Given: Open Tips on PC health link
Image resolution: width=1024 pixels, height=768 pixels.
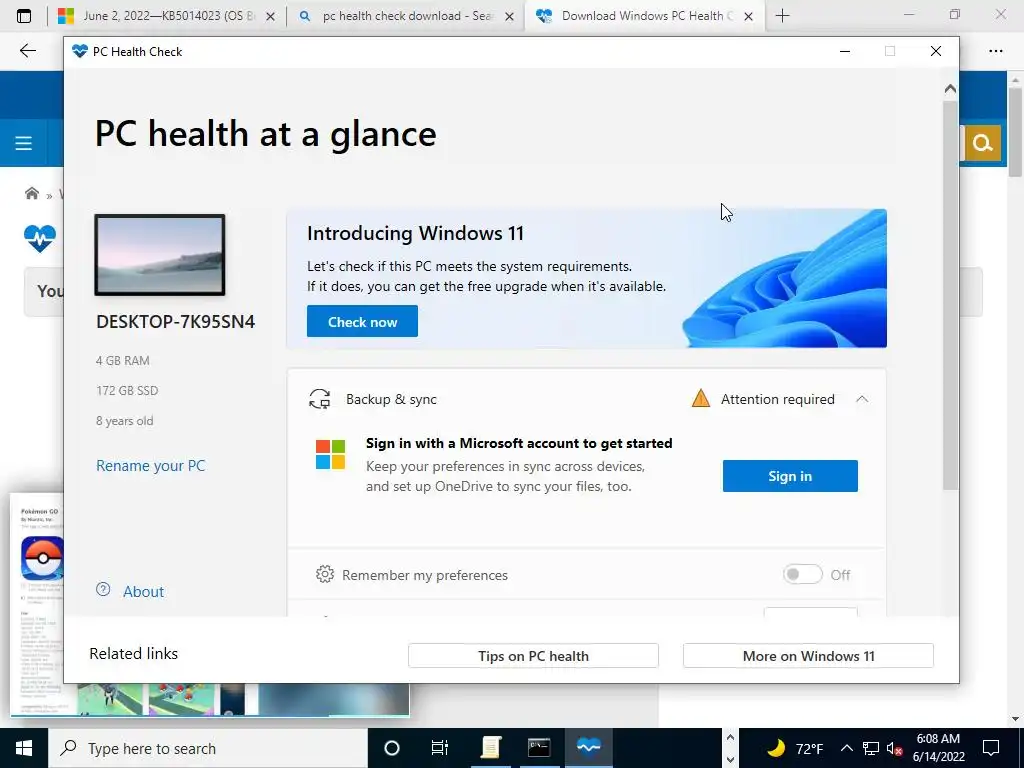Looking at the screenshot, I should click(x=533, y=656).
